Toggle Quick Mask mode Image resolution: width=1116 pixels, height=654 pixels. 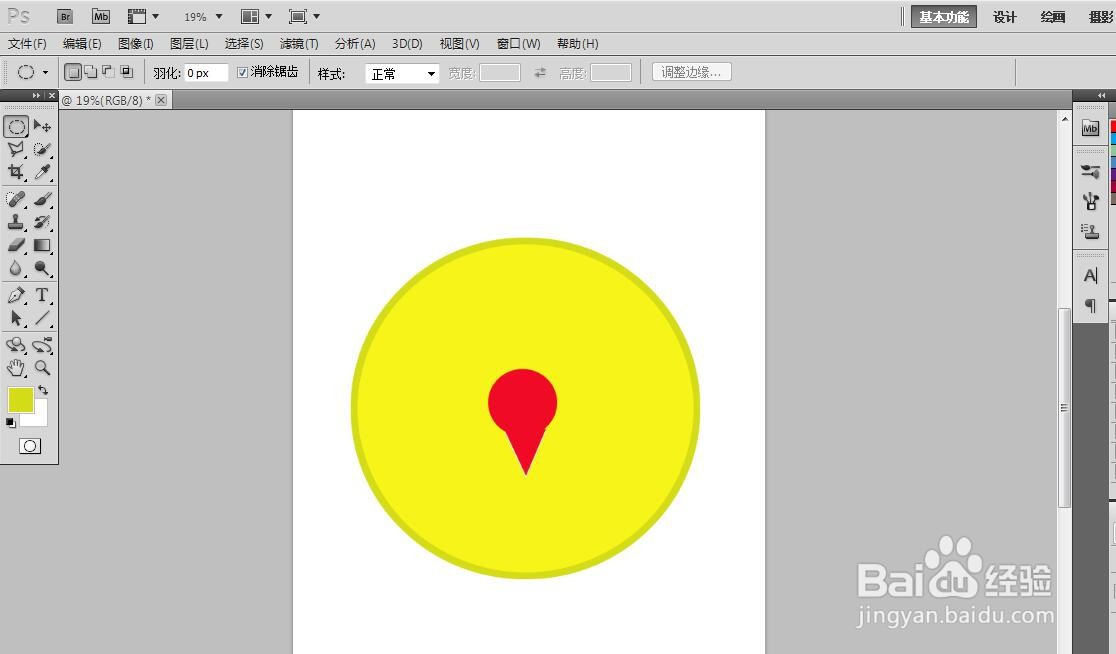(30, 446)
